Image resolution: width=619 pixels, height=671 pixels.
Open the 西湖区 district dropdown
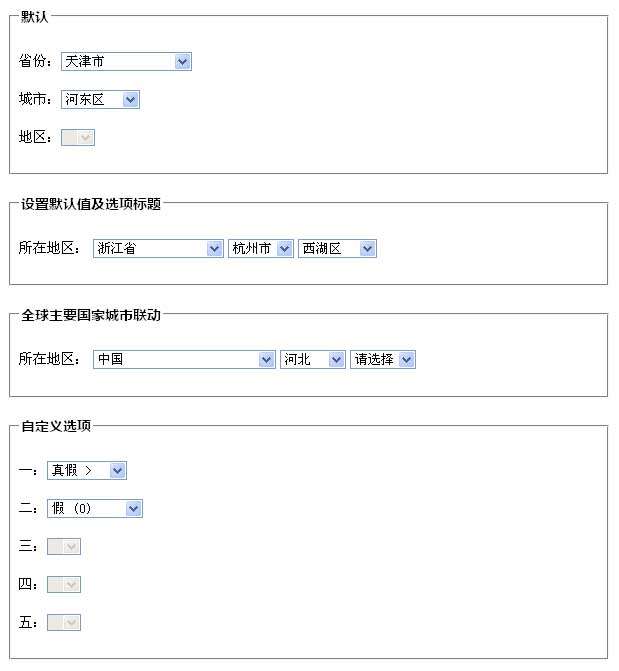coord(337,249)
